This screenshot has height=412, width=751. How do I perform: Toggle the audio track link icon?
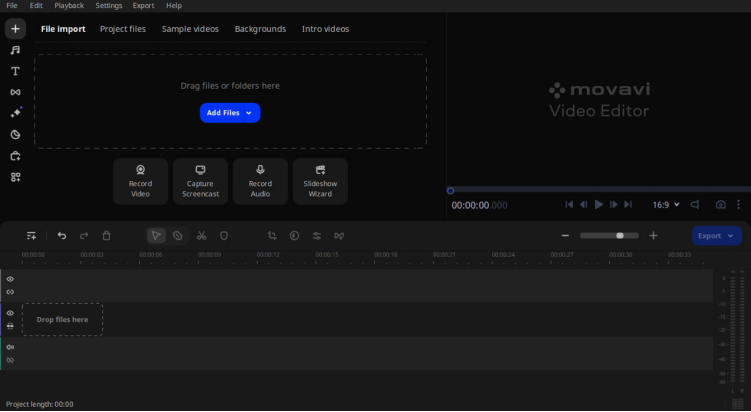(x=10, y=360)
